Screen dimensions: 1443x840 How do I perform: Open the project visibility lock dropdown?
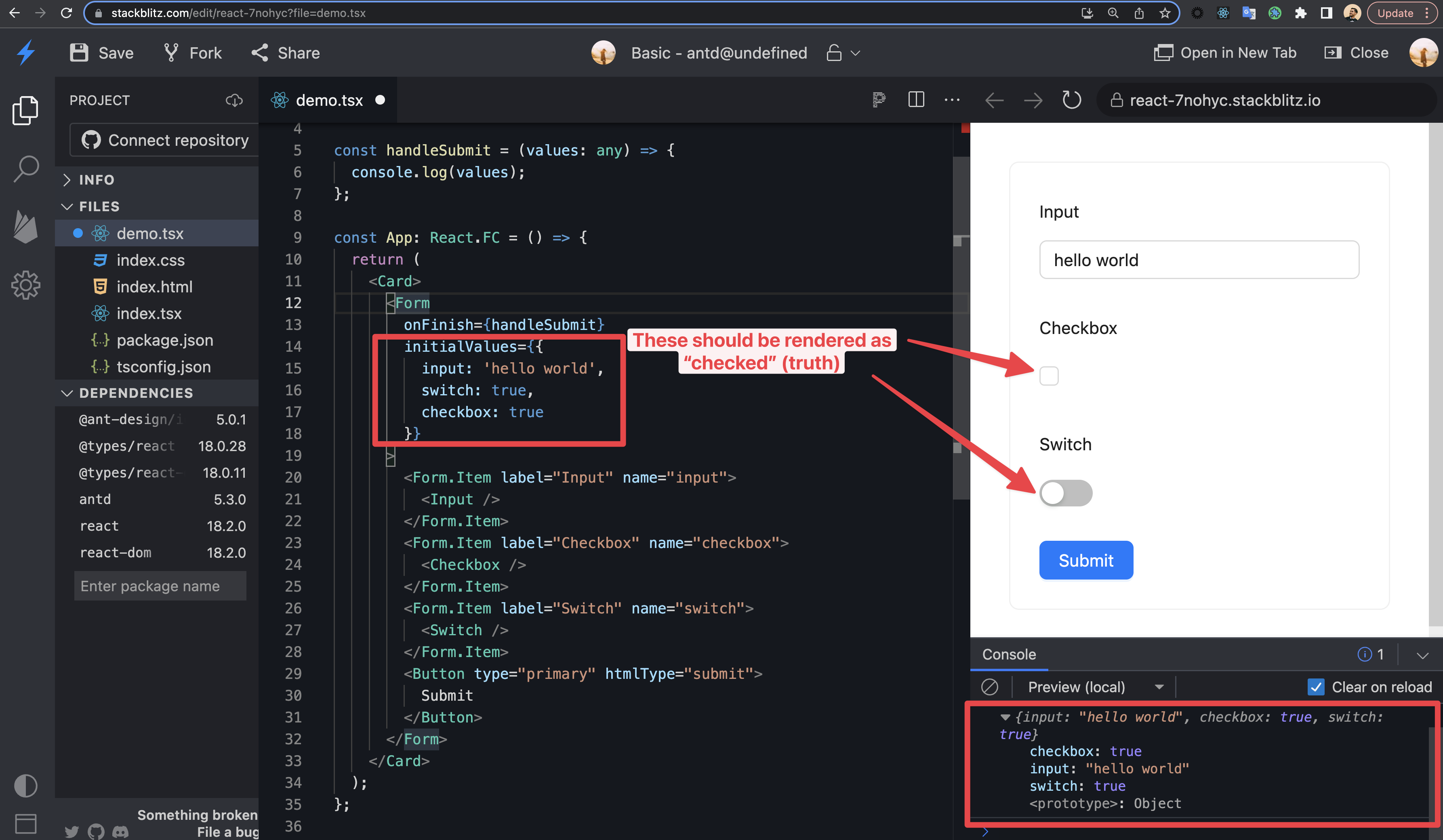coord(843,52)
